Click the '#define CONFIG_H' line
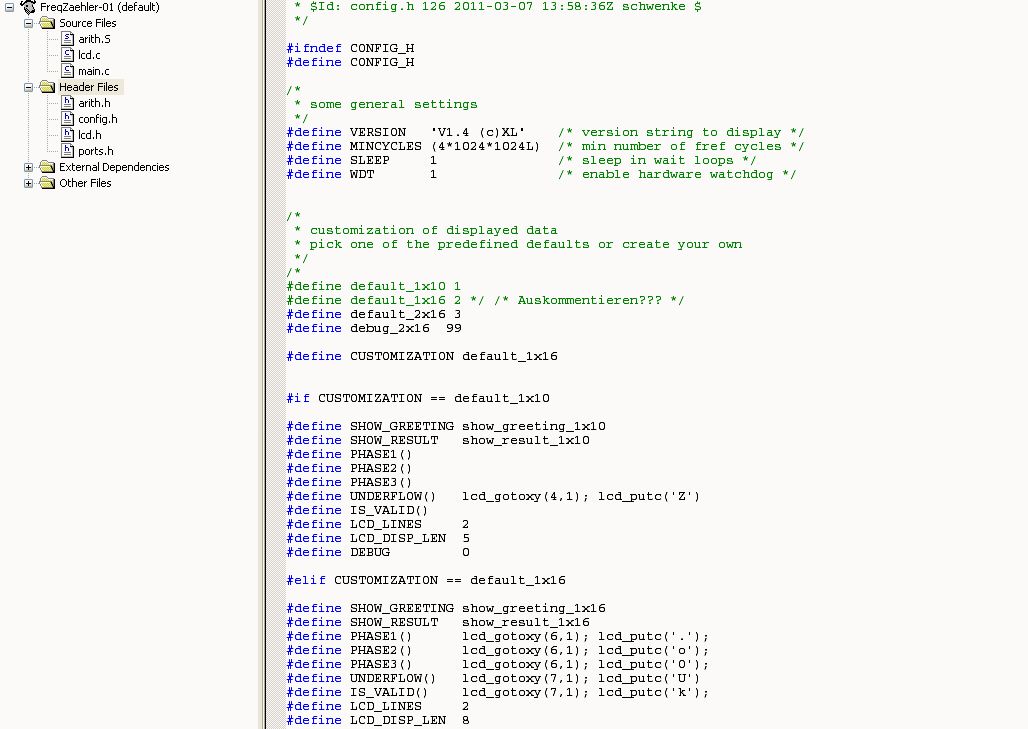 350,62
